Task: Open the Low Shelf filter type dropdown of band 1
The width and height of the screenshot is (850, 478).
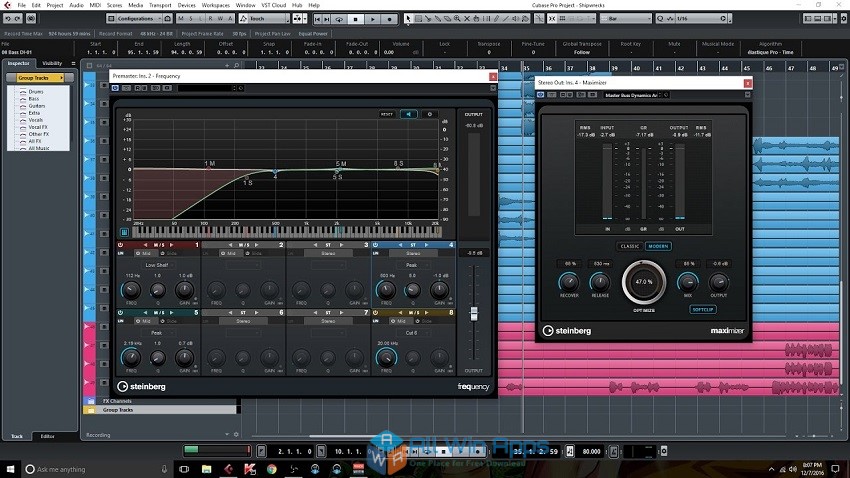Action: tap(157, 265)
